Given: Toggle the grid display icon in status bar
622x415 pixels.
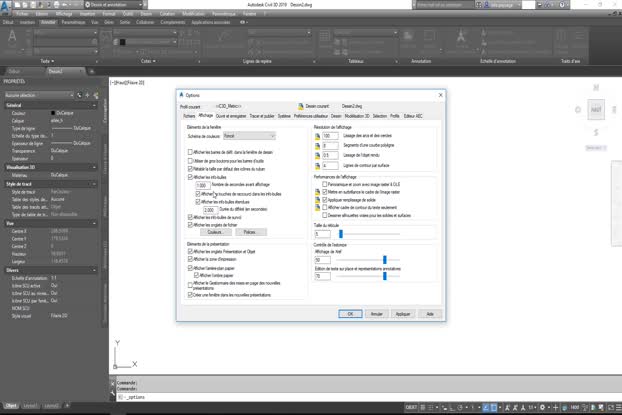Looking at the screenshot, I should (x=423, y=407).
